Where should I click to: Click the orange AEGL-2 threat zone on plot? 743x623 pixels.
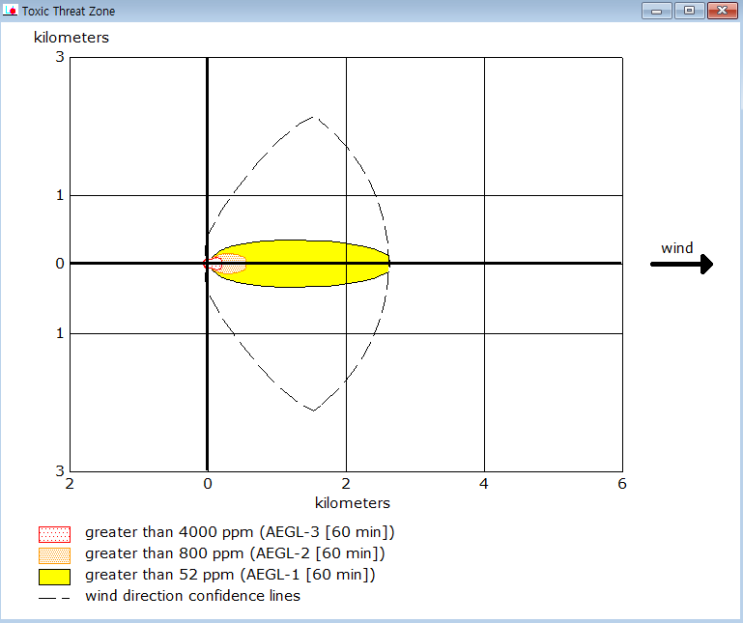tap(235, 263)
